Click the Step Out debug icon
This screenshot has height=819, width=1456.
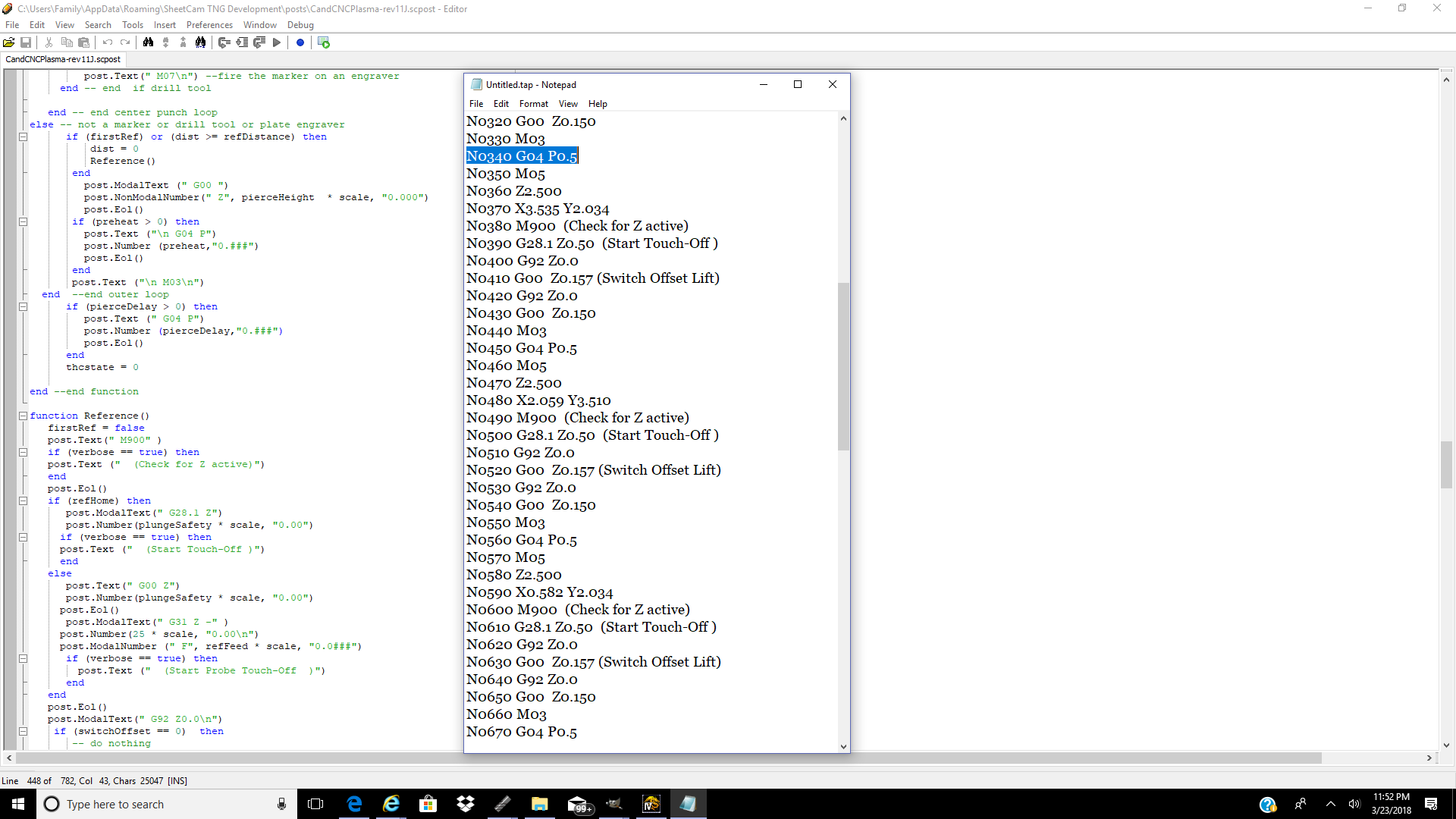click(259, 42)
